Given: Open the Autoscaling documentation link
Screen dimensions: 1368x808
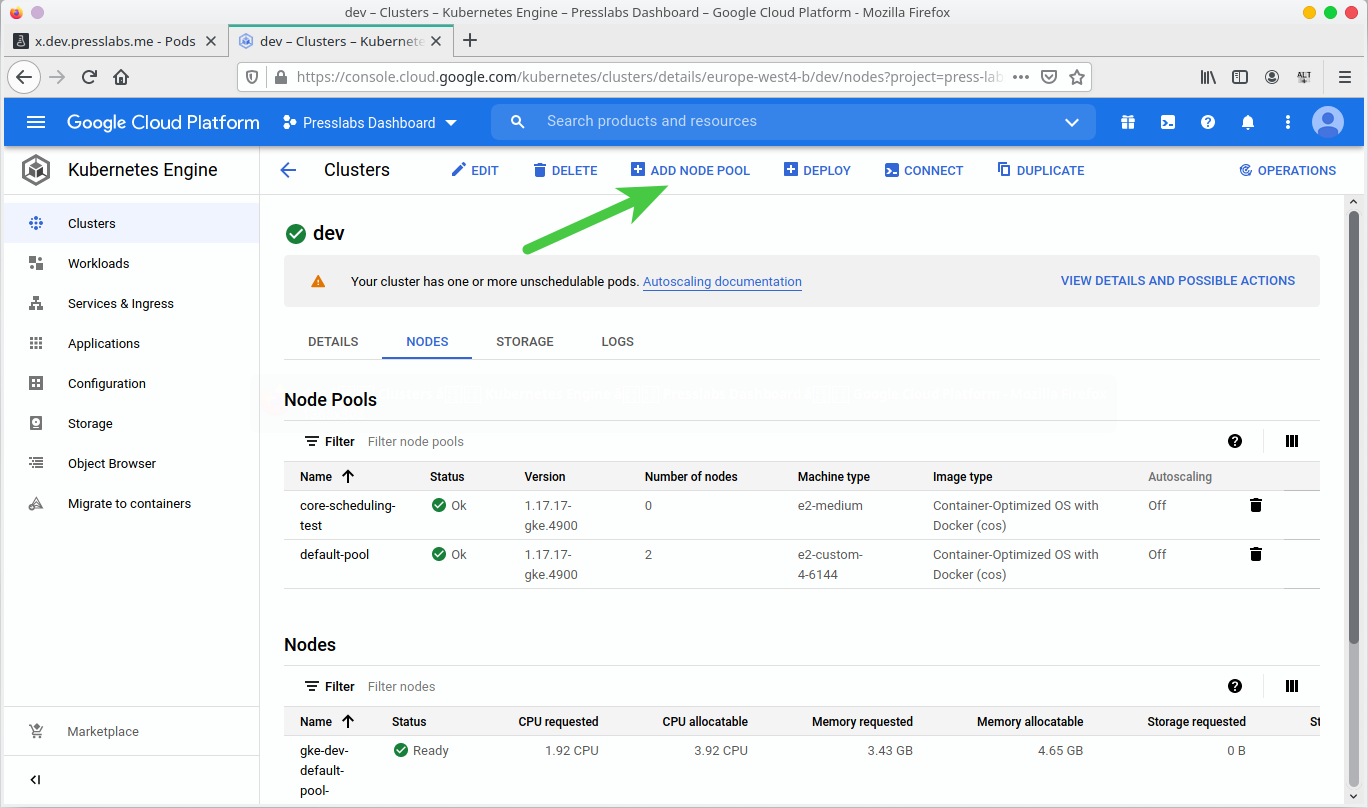Looking at the screenshot, I should point(722,282).
